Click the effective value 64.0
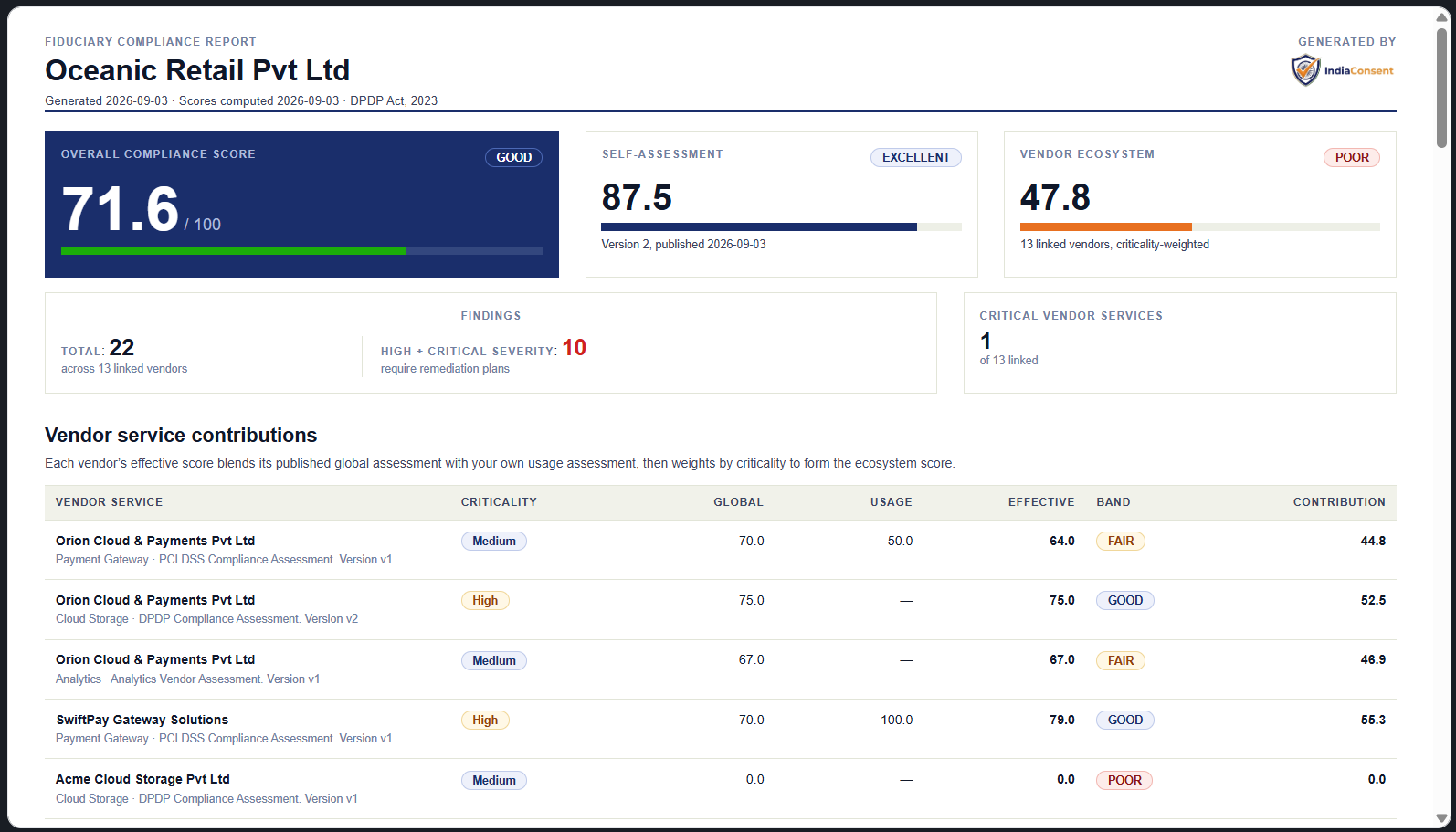This screenshot has width=1456, height=832. coord(1062,541)
